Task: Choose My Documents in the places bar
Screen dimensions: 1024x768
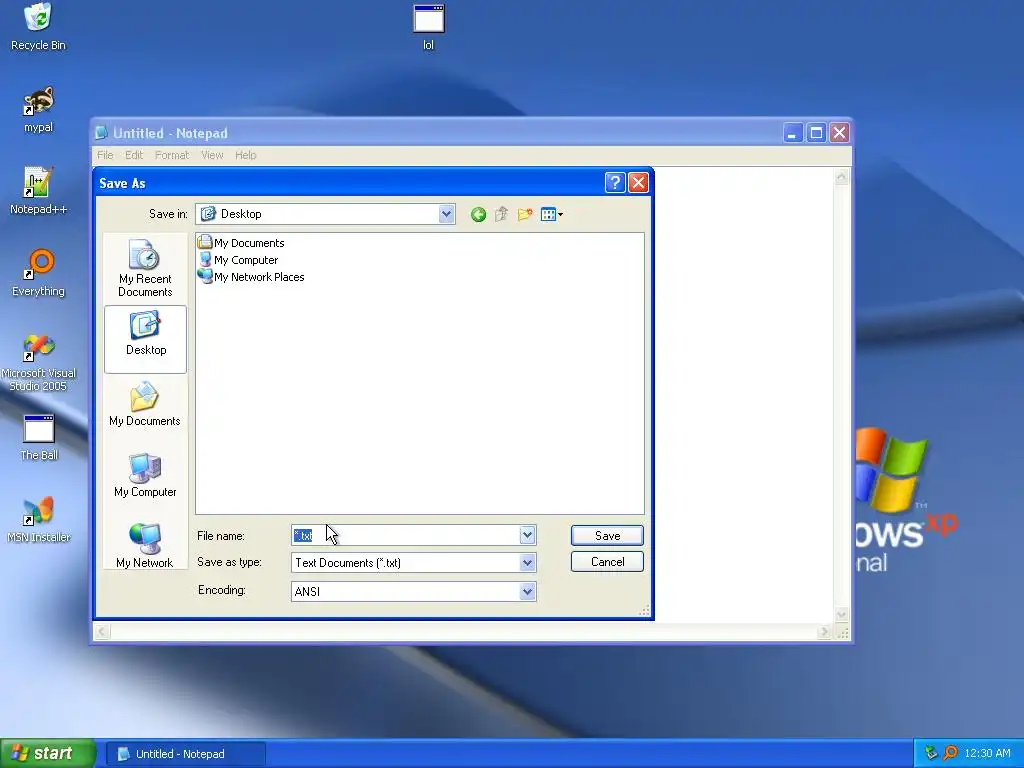Action: coord(145,404)
